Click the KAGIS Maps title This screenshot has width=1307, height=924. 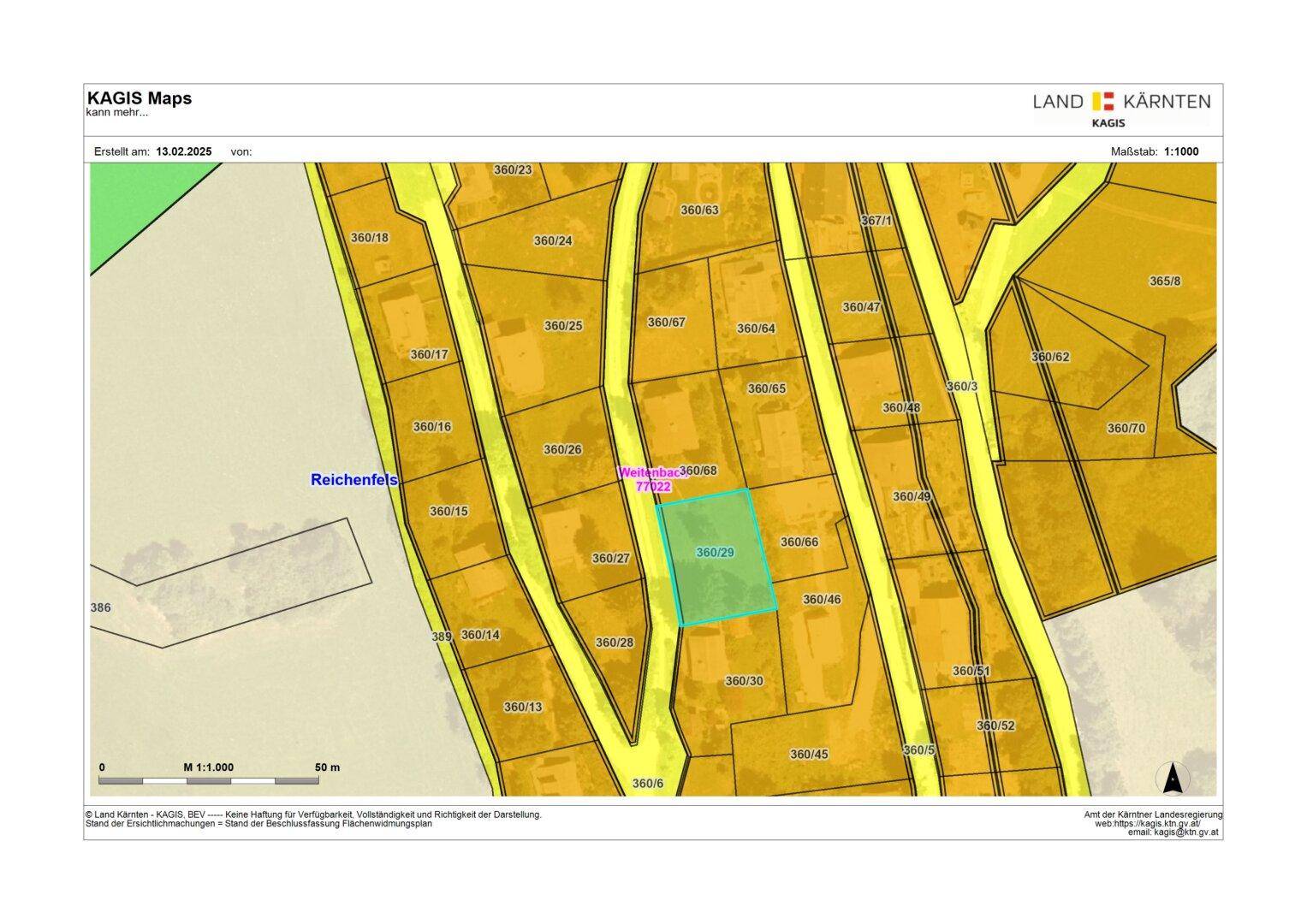tap(140, 98)
